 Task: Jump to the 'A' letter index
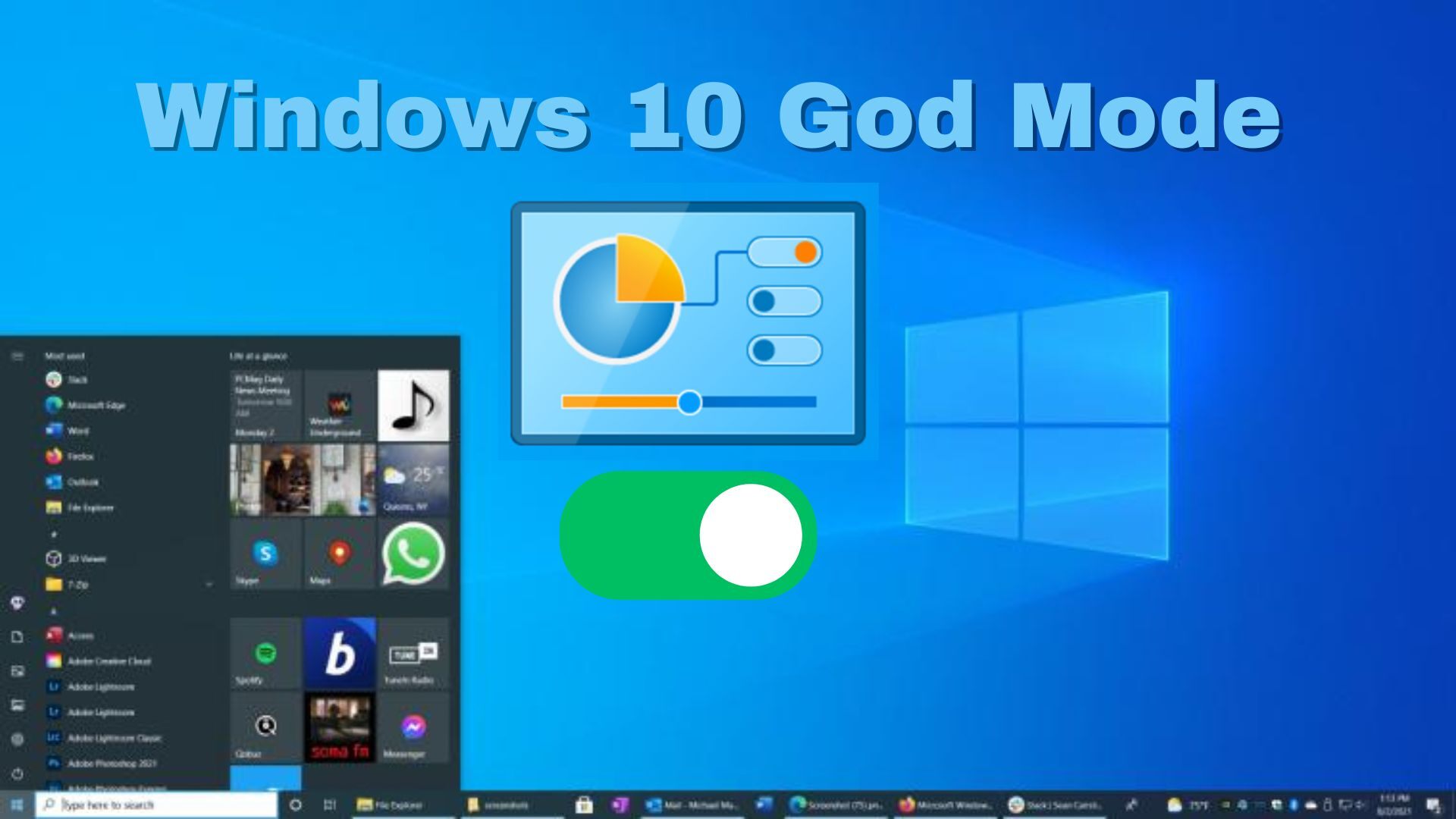click(x=54, y=610)
